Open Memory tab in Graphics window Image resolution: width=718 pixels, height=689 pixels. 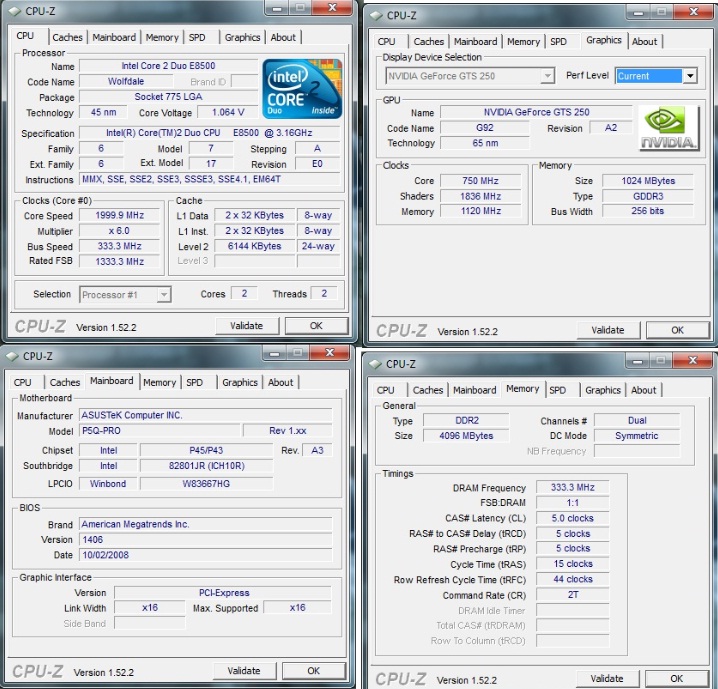pos(523,42)
